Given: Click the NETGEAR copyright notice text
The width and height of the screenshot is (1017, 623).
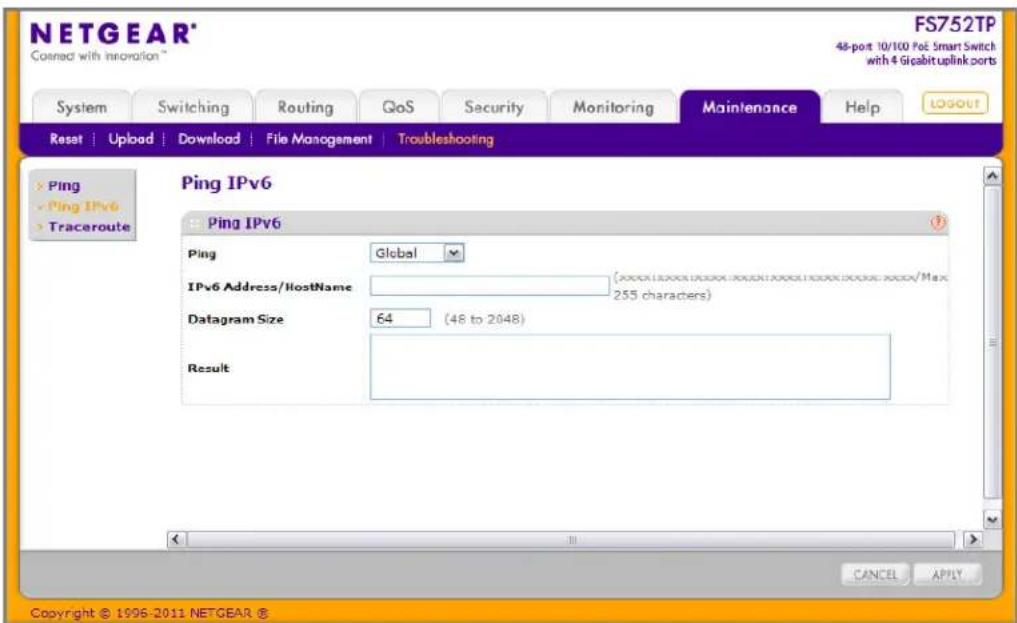Looking at the screenshot, I should pos(149,613).
